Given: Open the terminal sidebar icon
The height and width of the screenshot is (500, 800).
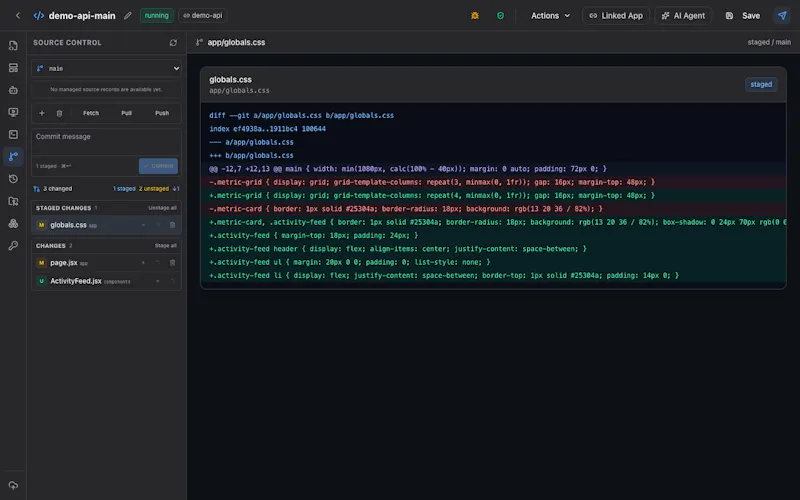Looking at the screenshot, I should tap(13, 134).
